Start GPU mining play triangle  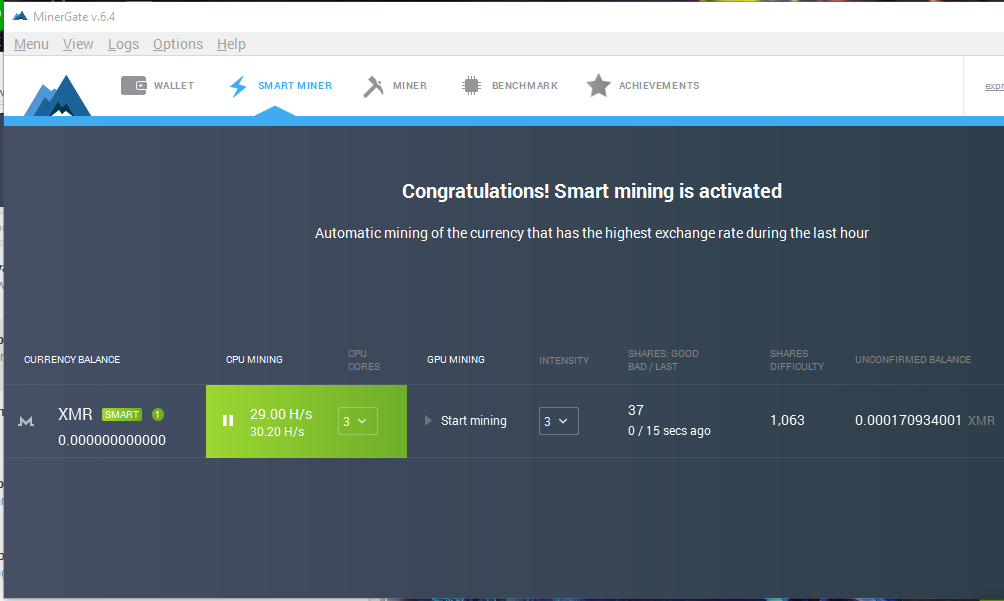pyautogui.click(x=430, y=421)
